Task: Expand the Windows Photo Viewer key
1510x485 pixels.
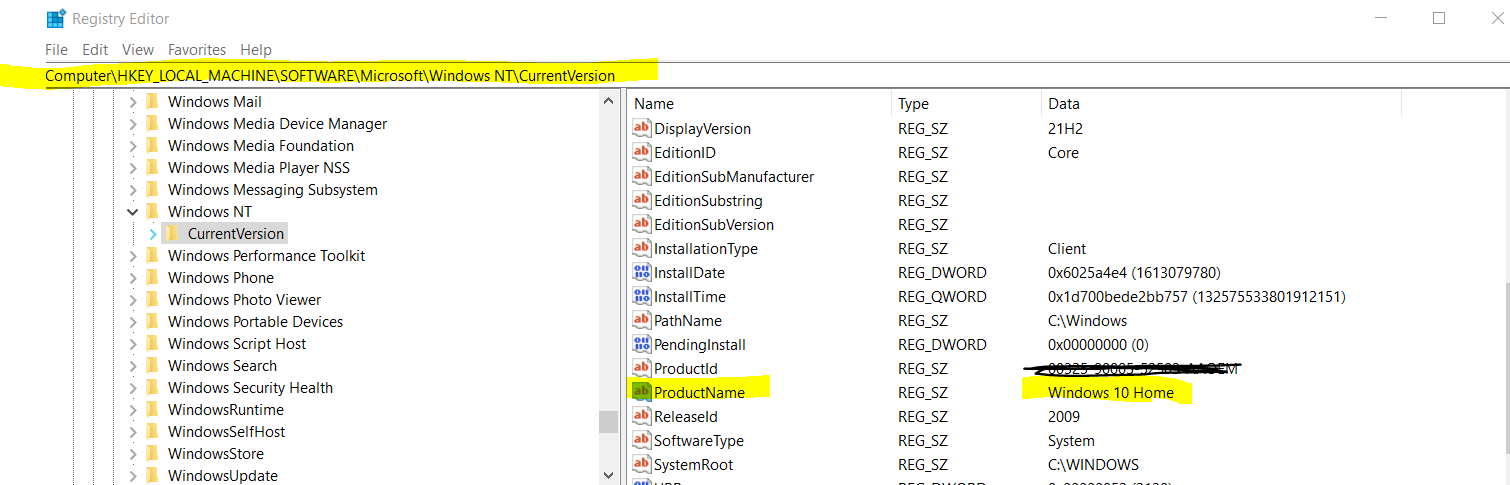Action: pos(133,299)
